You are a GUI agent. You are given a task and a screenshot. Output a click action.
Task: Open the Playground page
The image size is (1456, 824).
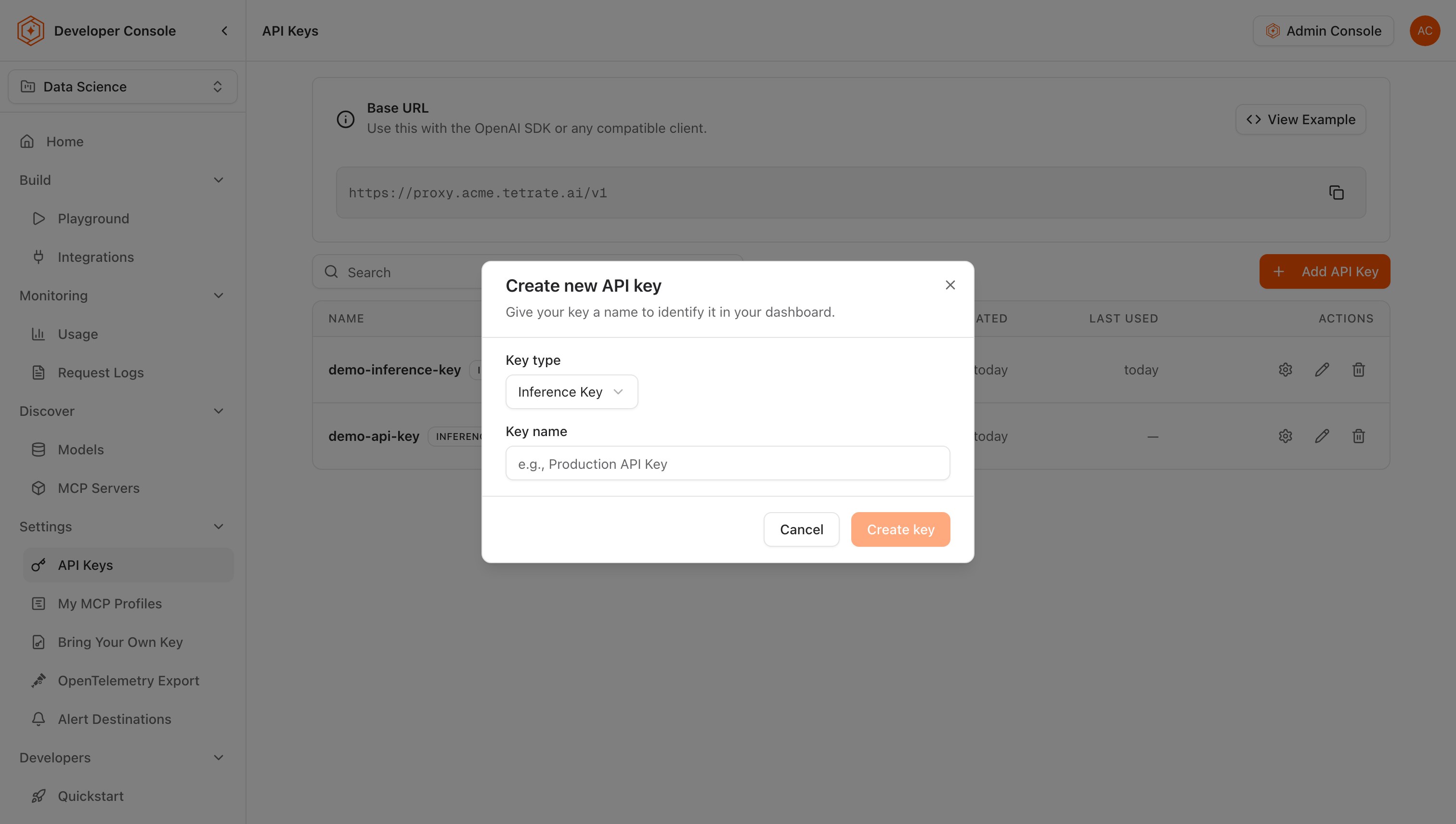[x=128, y=219]
